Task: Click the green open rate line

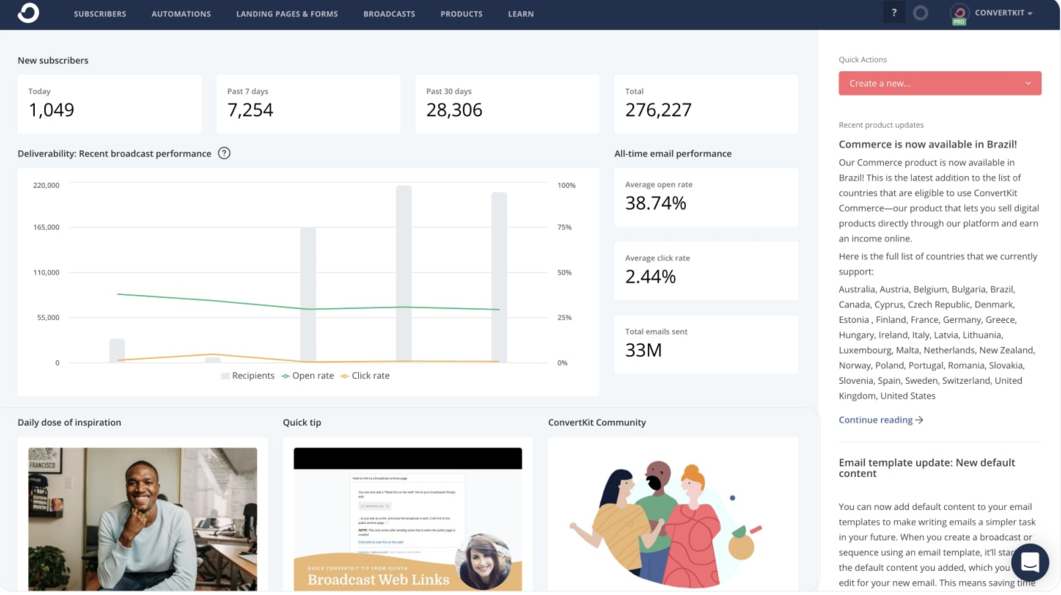Action: click(x=309, y=309)
